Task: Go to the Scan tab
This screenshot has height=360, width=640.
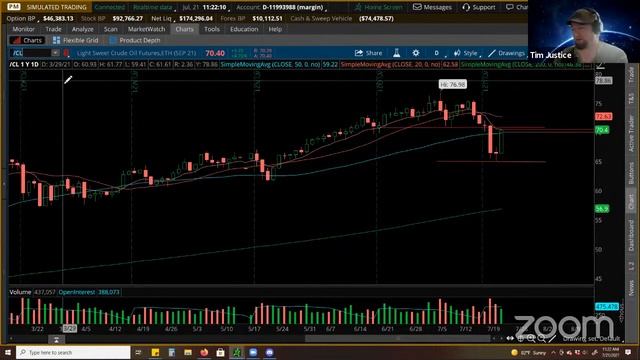Action: click(110, 29)
